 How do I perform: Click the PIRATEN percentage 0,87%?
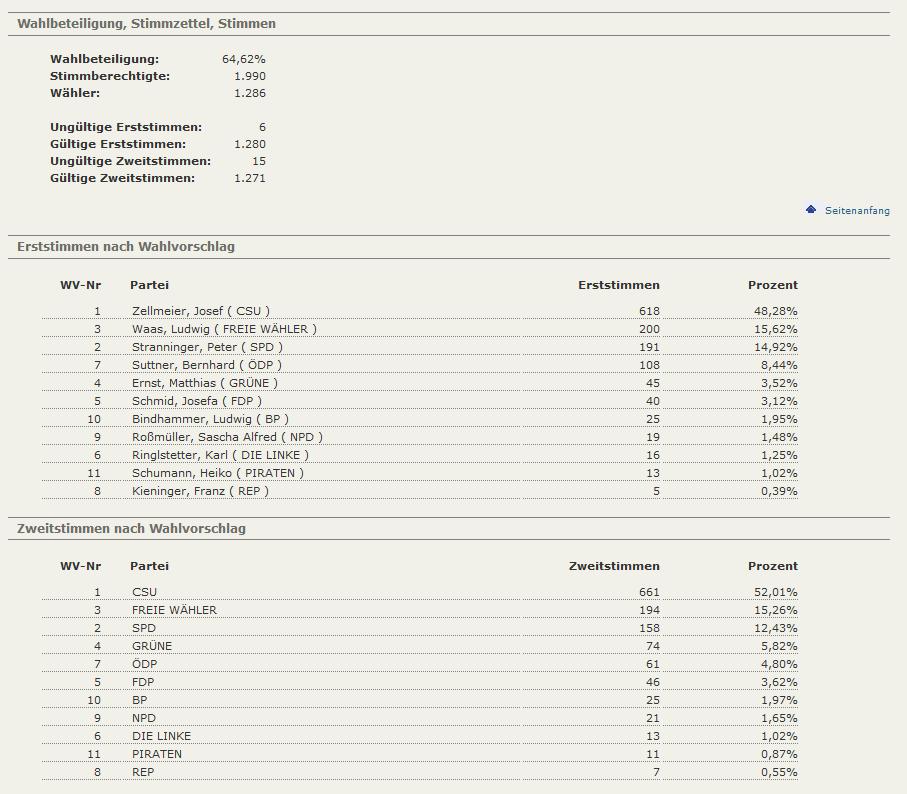point(779,754)
